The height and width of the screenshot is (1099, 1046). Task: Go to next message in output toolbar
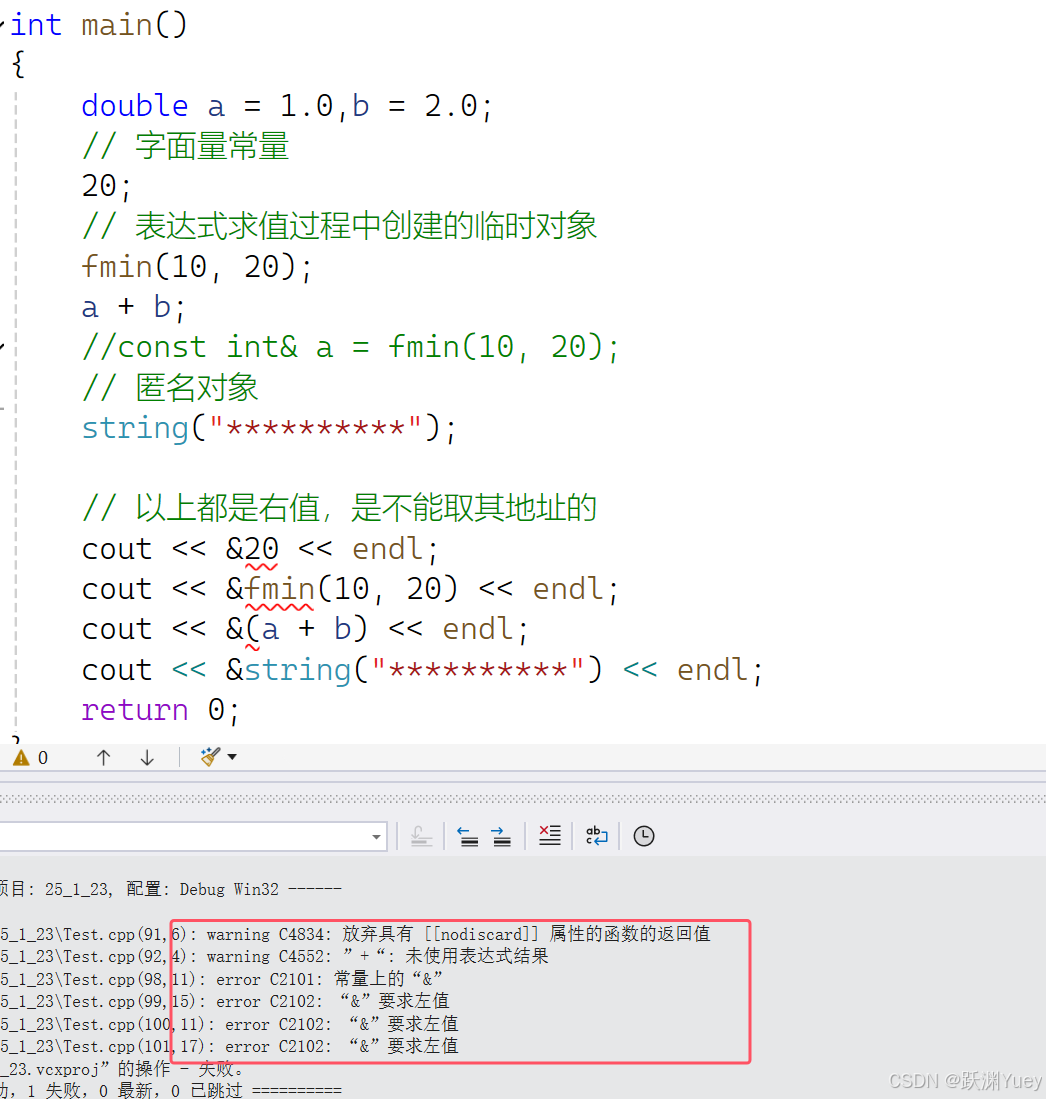coord(501,836)
